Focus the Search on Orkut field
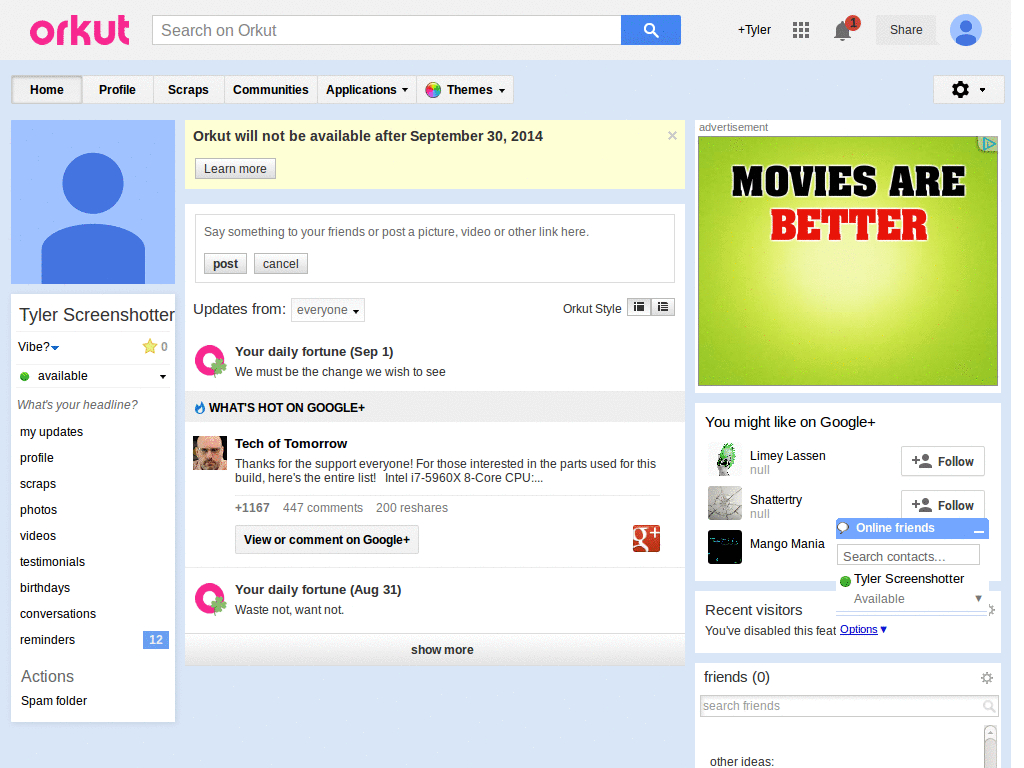This screenshot has height=768, width=1024. tap(387, 30)
